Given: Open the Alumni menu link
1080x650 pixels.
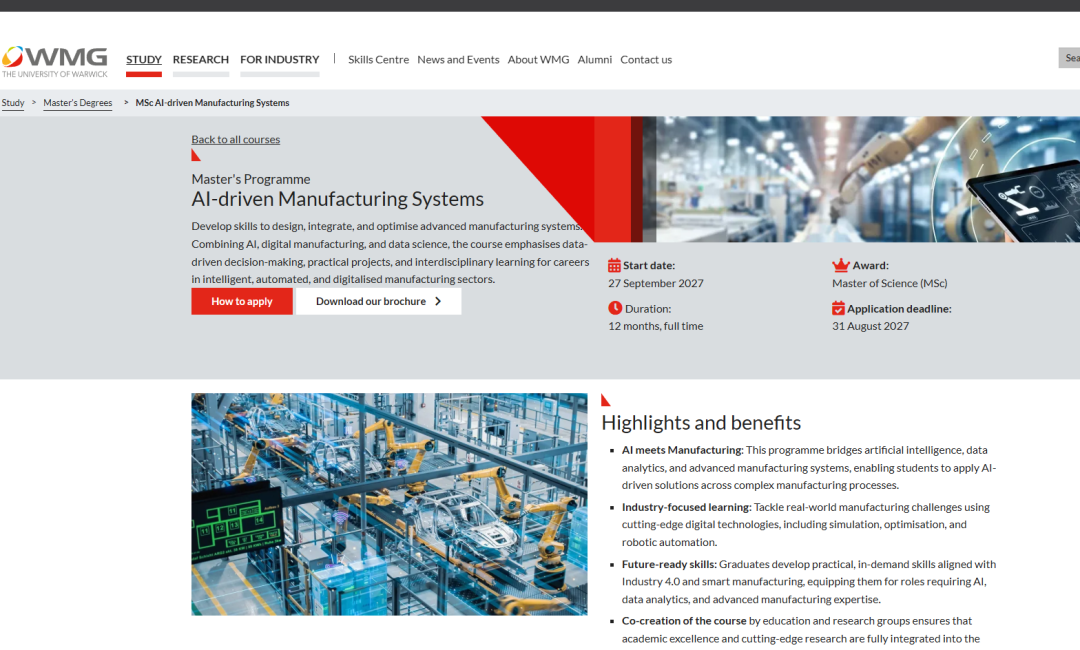Looking at the screenshot, I should [594, 59].
